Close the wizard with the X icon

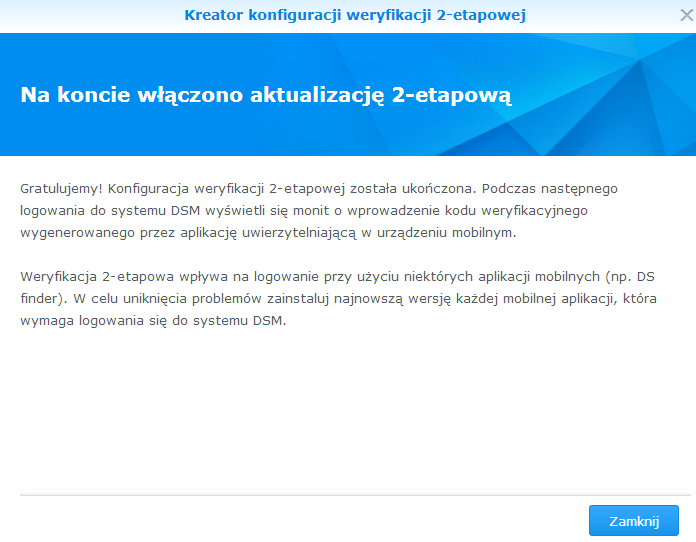click(686, 15)
